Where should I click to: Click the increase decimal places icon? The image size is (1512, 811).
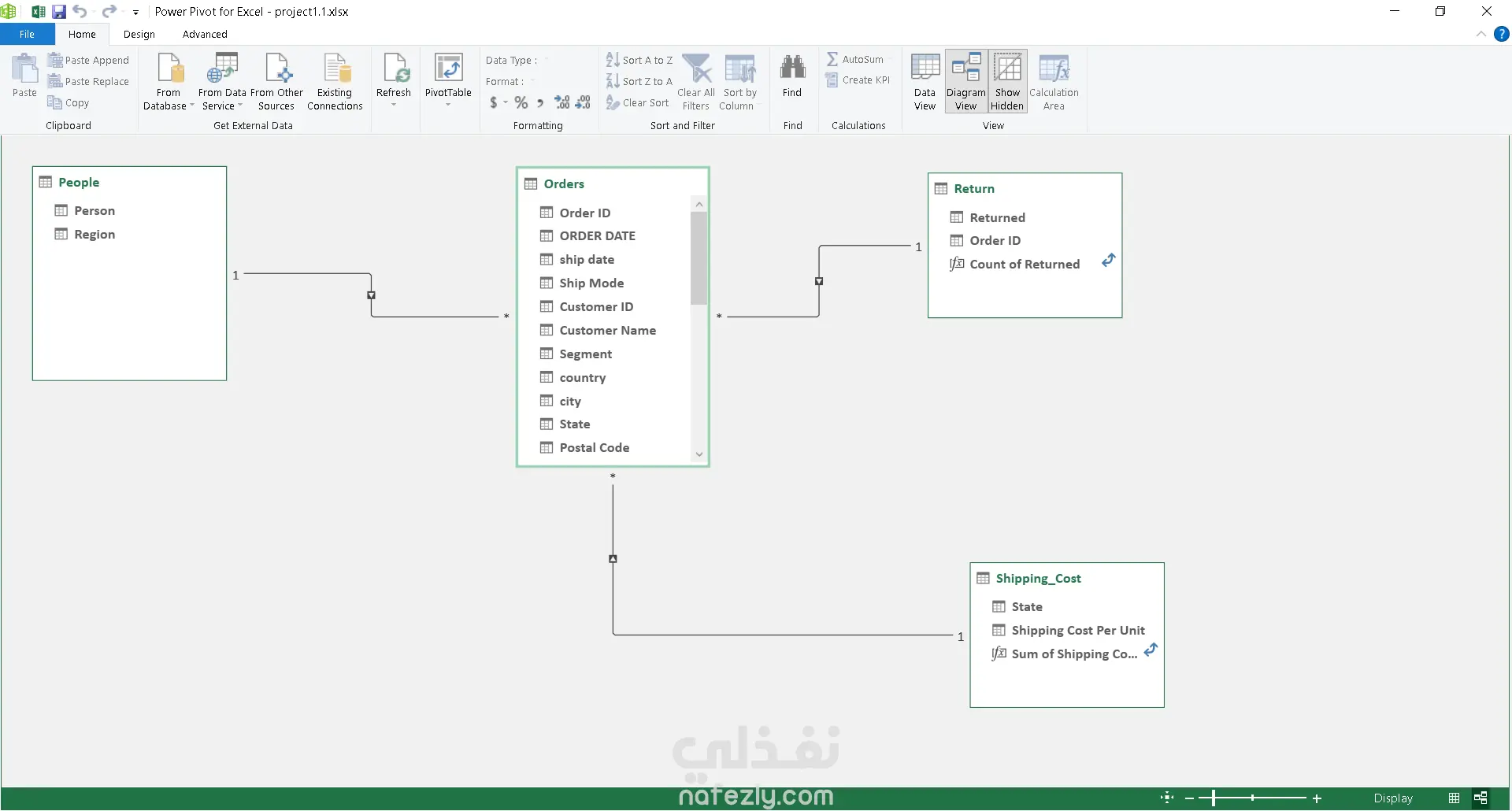pos(562,102)
